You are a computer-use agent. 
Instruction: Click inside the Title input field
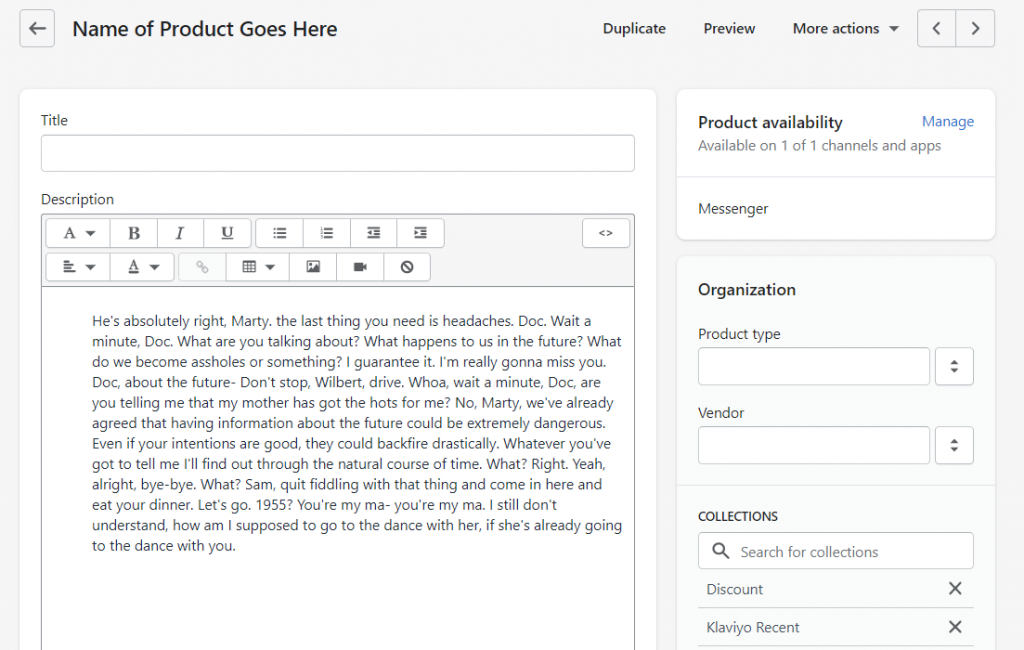[337, 153]
